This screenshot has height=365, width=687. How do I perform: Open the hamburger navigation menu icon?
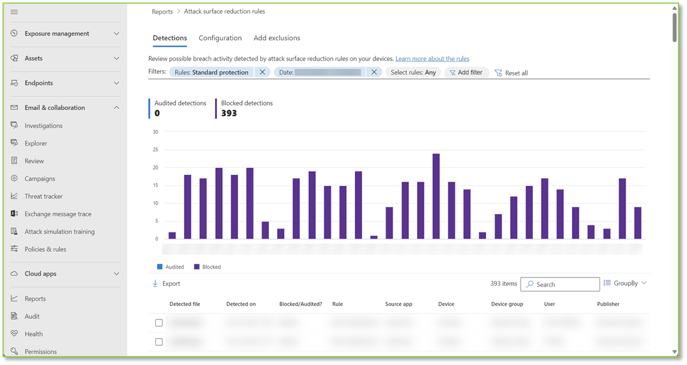pos(14,12)
